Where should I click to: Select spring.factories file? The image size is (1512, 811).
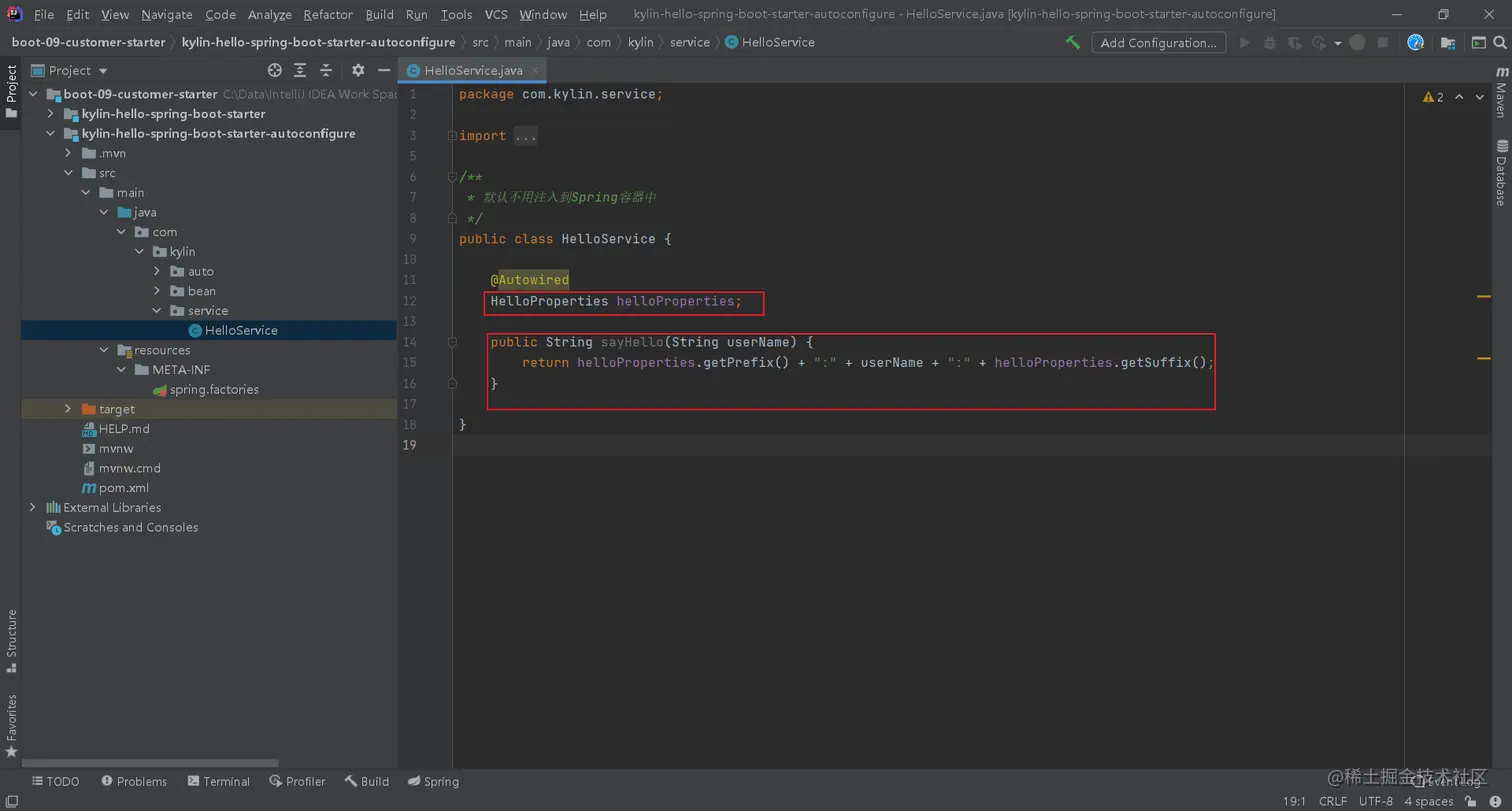[214, 390]
